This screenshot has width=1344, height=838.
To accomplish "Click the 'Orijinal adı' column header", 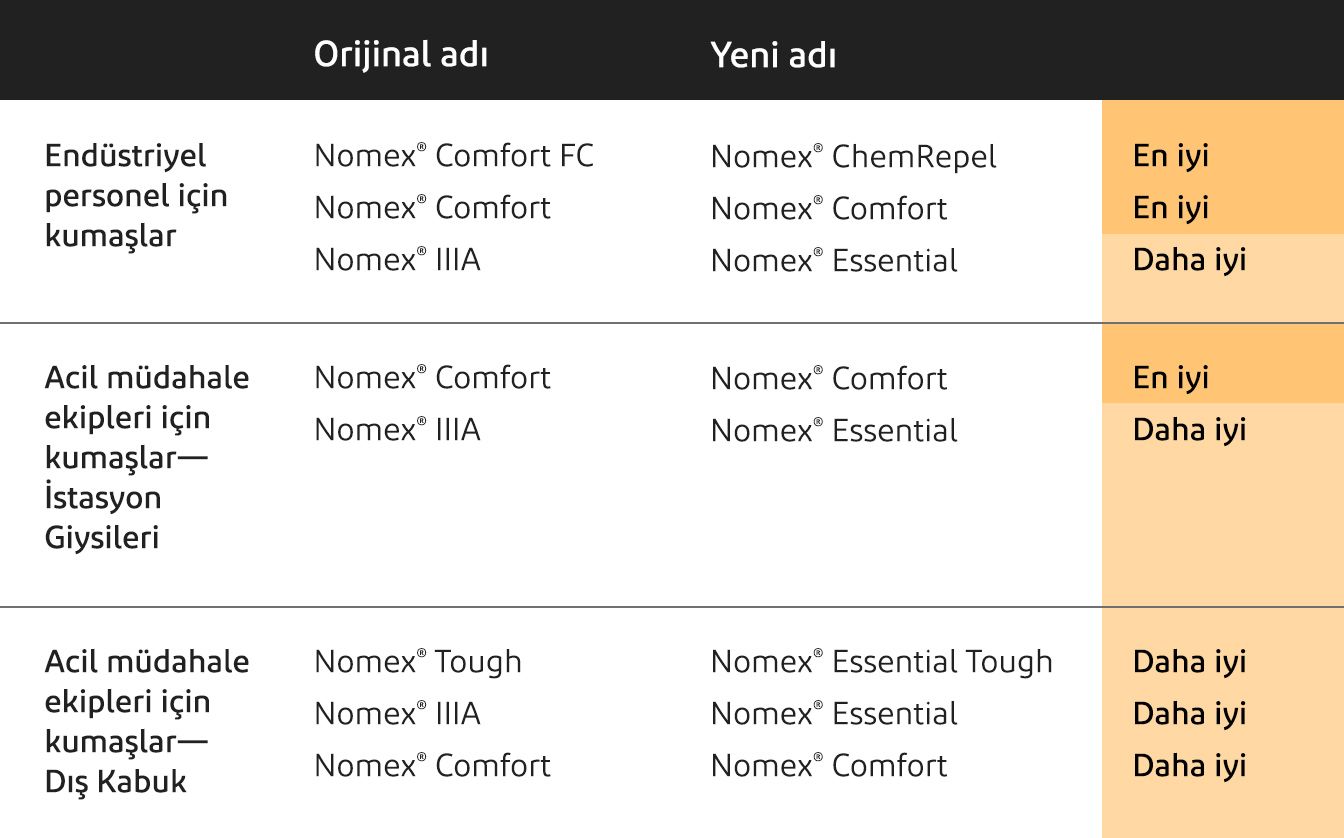I will point(400,54).
